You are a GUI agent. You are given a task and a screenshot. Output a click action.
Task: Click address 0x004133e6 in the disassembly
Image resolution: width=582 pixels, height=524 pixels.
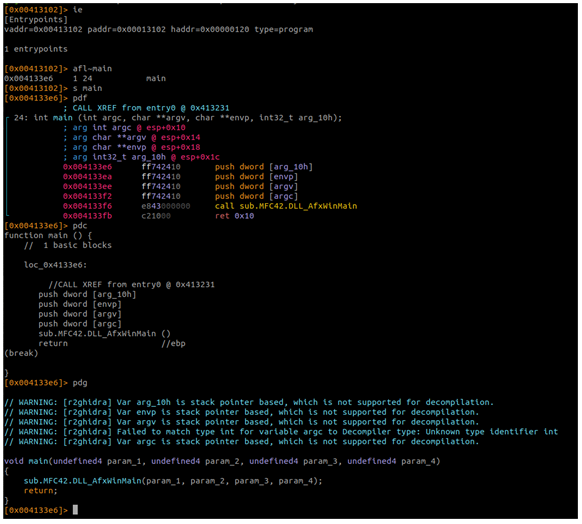click(x=87, y=167)
